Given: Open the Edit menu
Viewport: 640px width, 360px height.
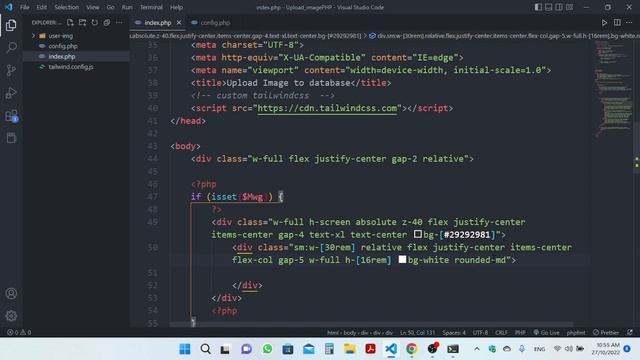Looking at the screenshot, I should [x=41, y=7].
